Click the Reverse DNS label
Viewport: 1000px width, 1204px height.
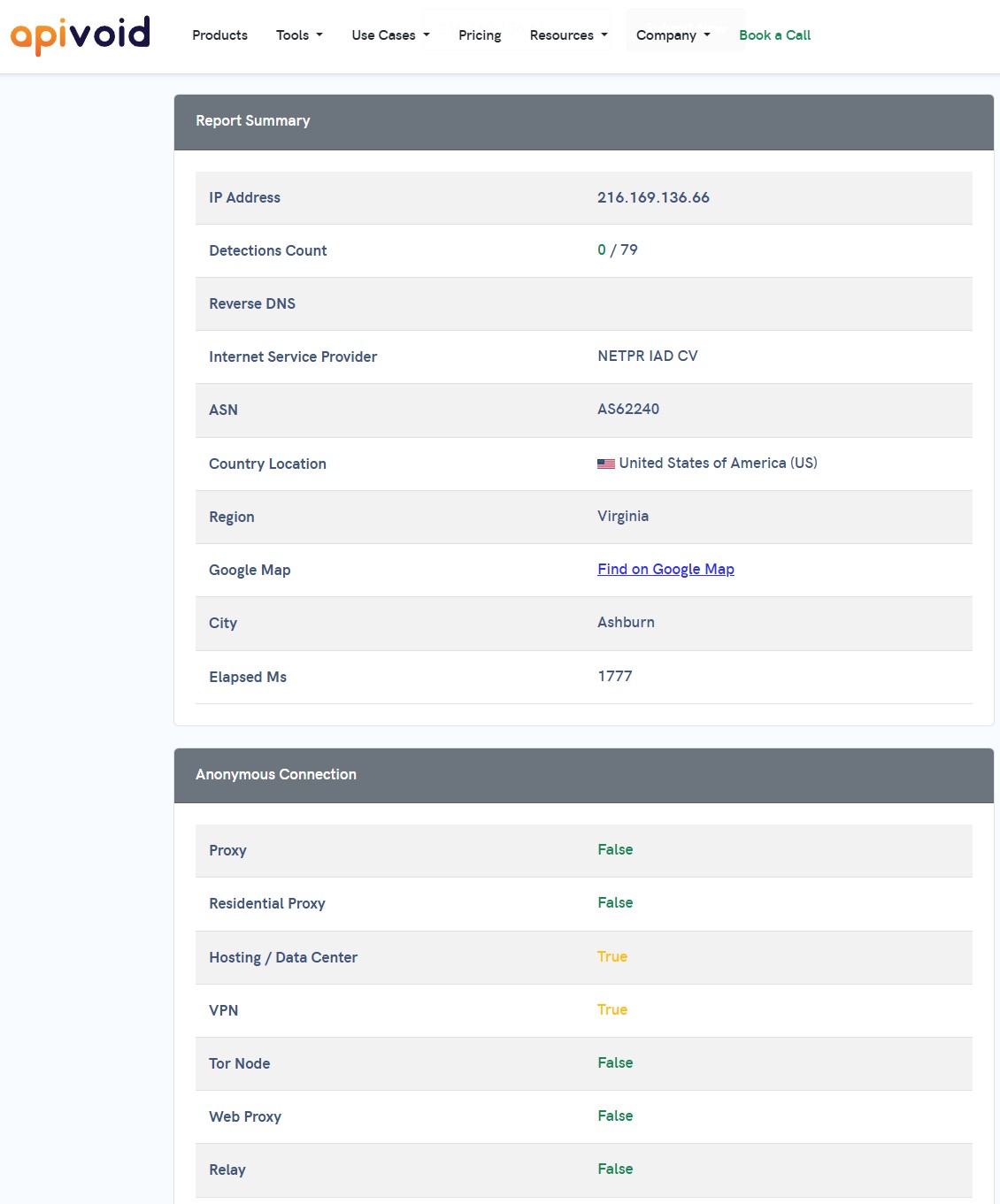point(252,303)
